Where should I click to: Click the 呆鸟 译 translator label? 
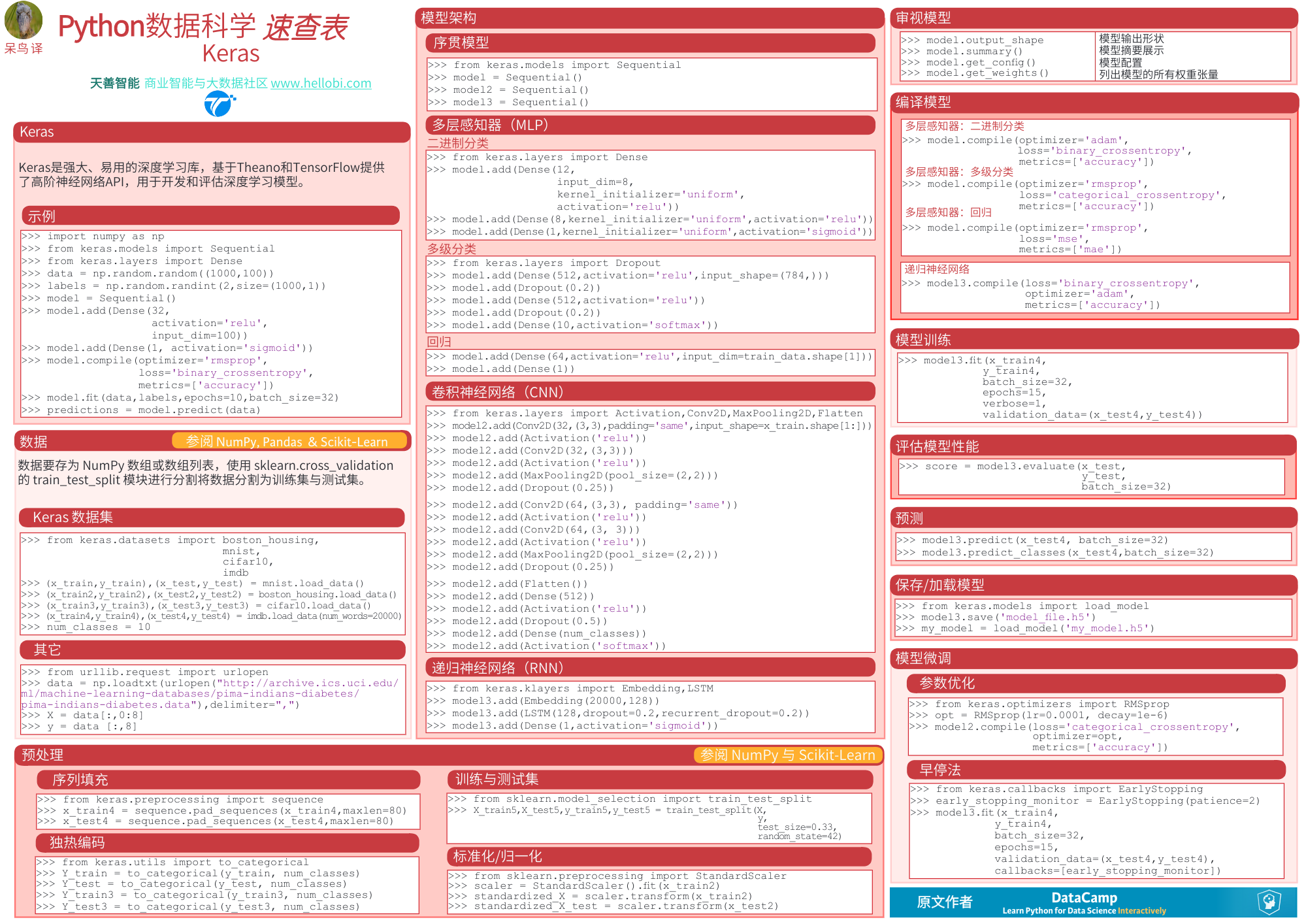tap(24, 48)
